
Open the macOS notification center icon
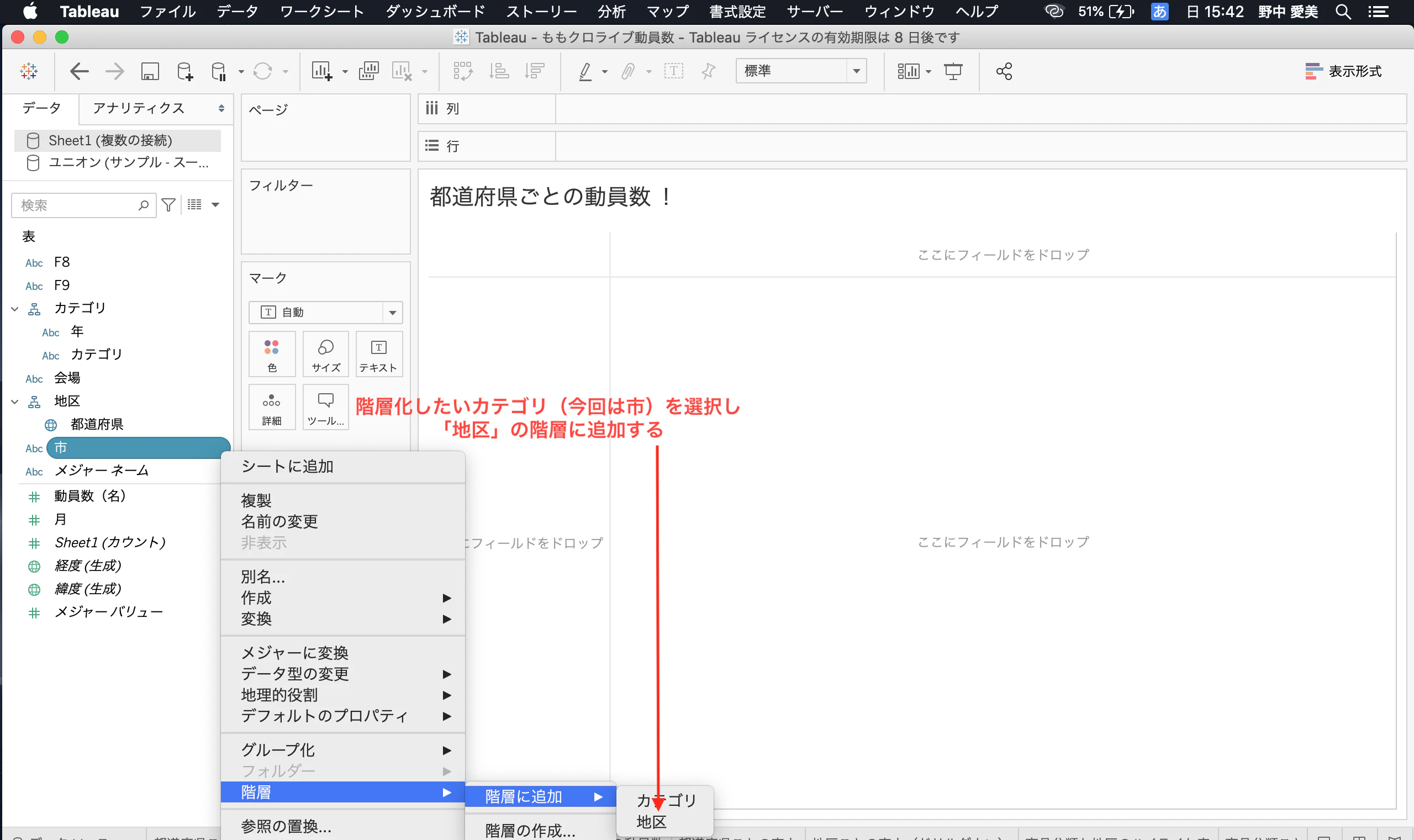[x=1378, y=11]
